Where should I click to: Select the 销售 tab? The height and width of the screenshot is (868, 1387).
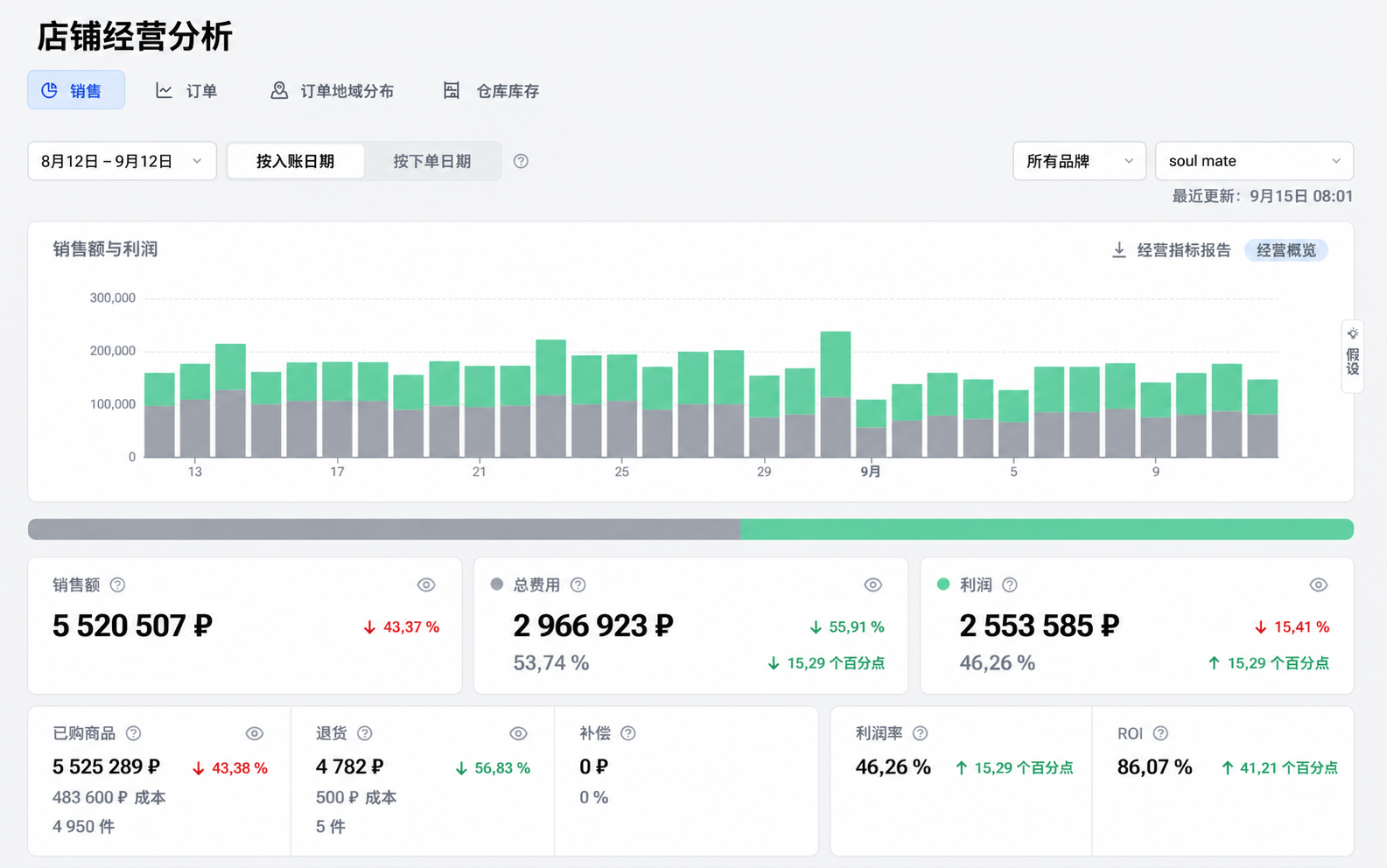coord(76,90)
